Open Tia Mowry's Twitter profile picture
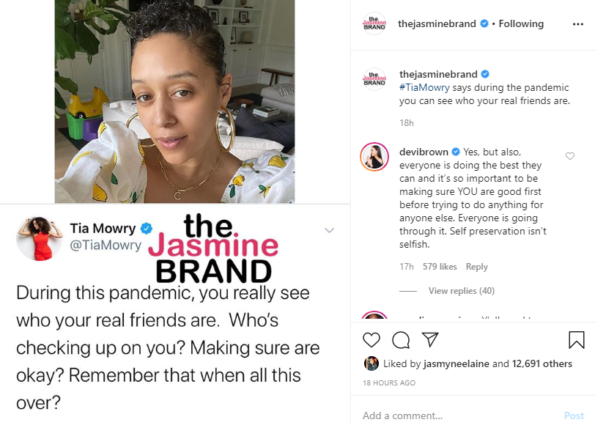595x425 pixels. tap(39, 239)
